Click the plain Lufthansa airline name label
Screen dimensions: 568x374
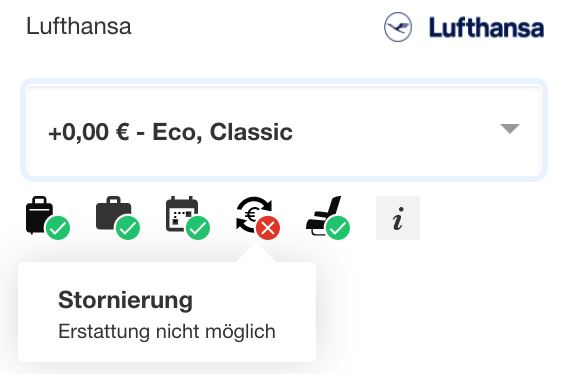79,26
